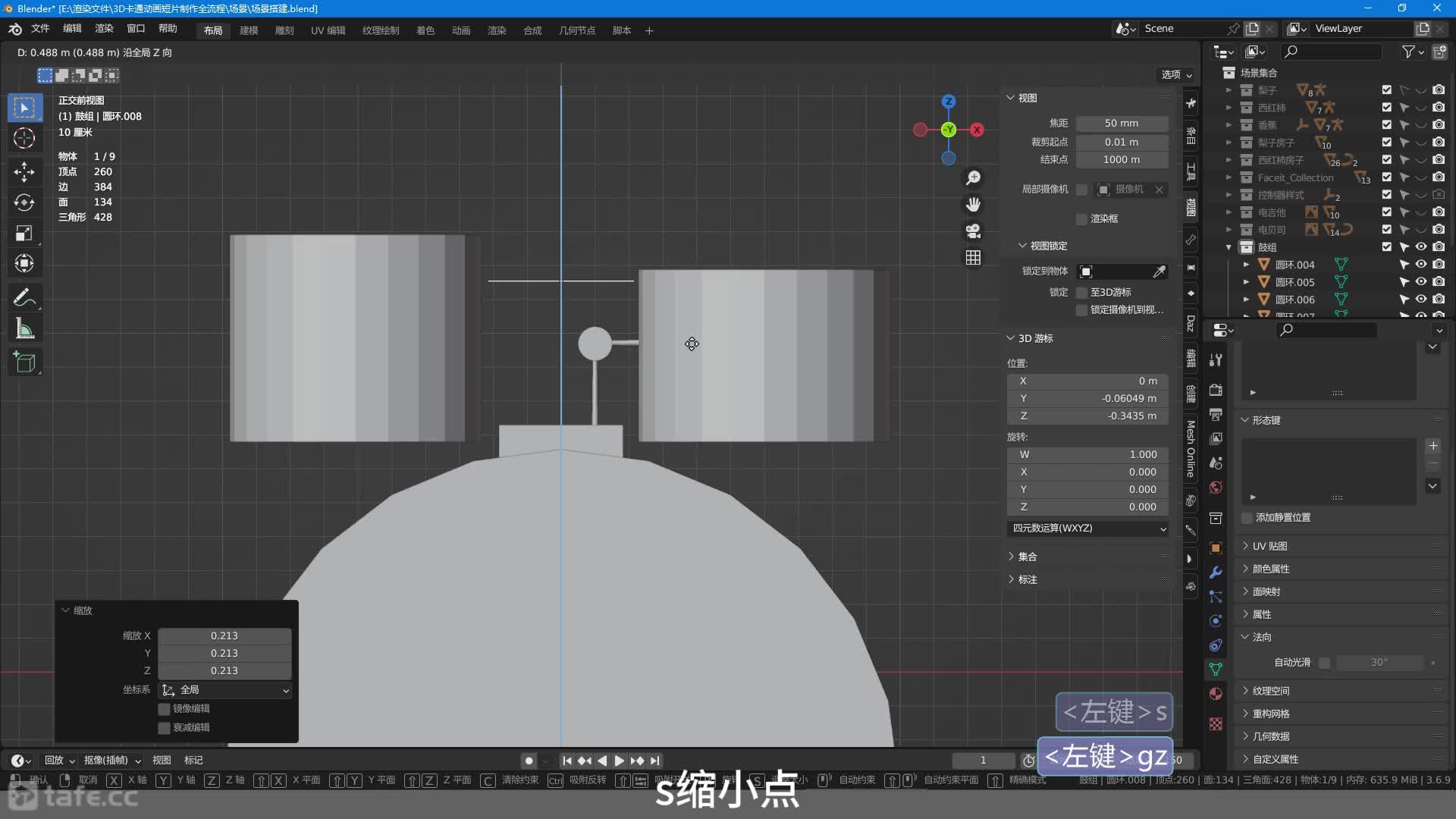Viewport: 1456px width, 819px height.
Task: Open the 四元数运算(WXYZ) rotation mode dropdown
Action: click(x=1088, y=529)
